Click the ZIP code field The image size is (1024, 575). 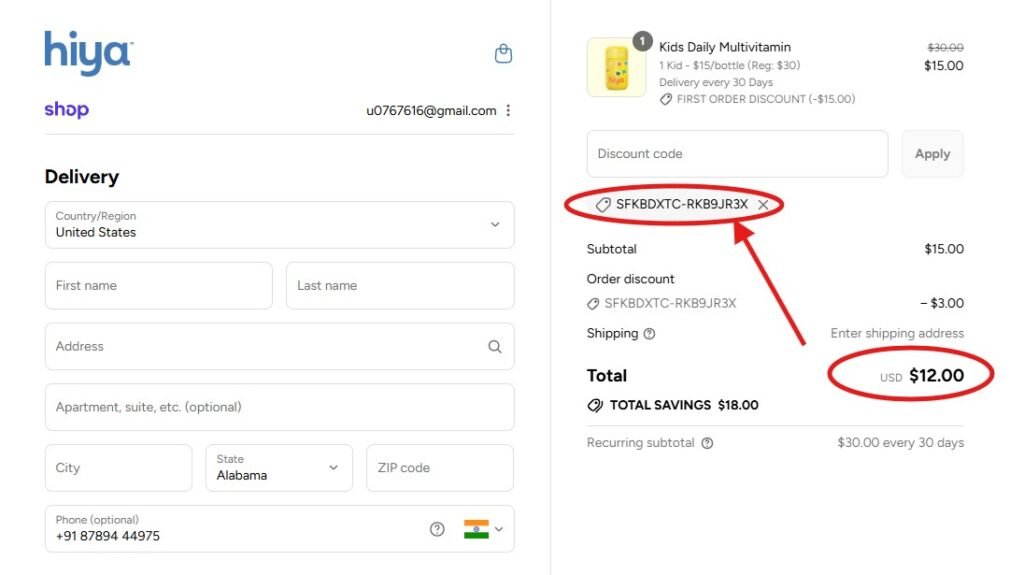(440, 468)
